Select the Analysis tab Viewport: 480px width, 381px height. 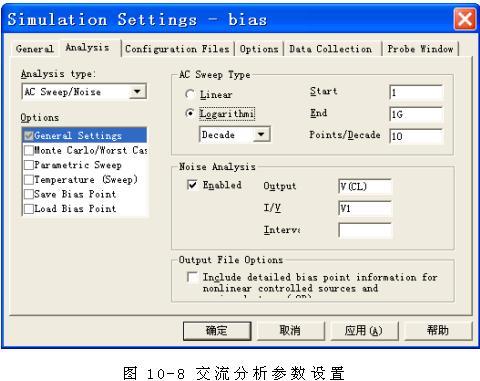[x=87, y=48]
